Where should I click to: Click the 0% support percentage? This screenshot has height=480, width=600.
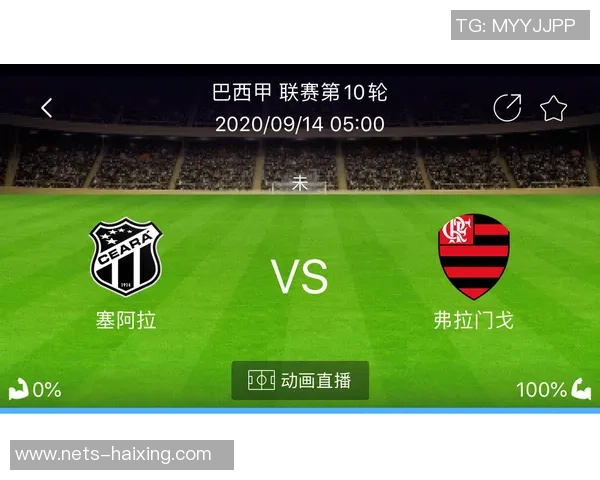pyautogui.click(x=47, y=390)
